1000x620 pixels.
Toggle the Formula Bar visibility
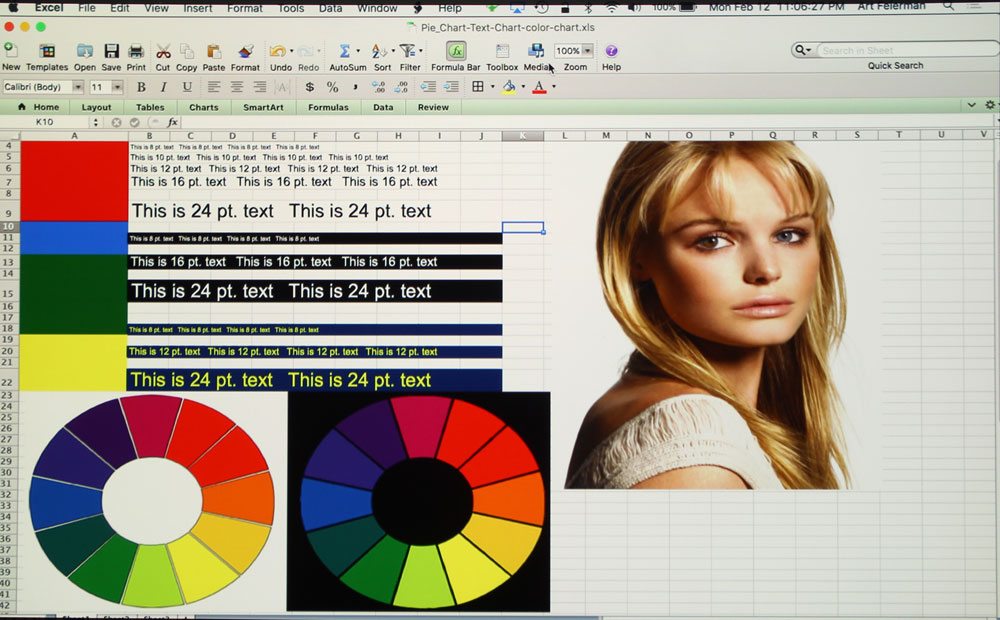(456, 51)
